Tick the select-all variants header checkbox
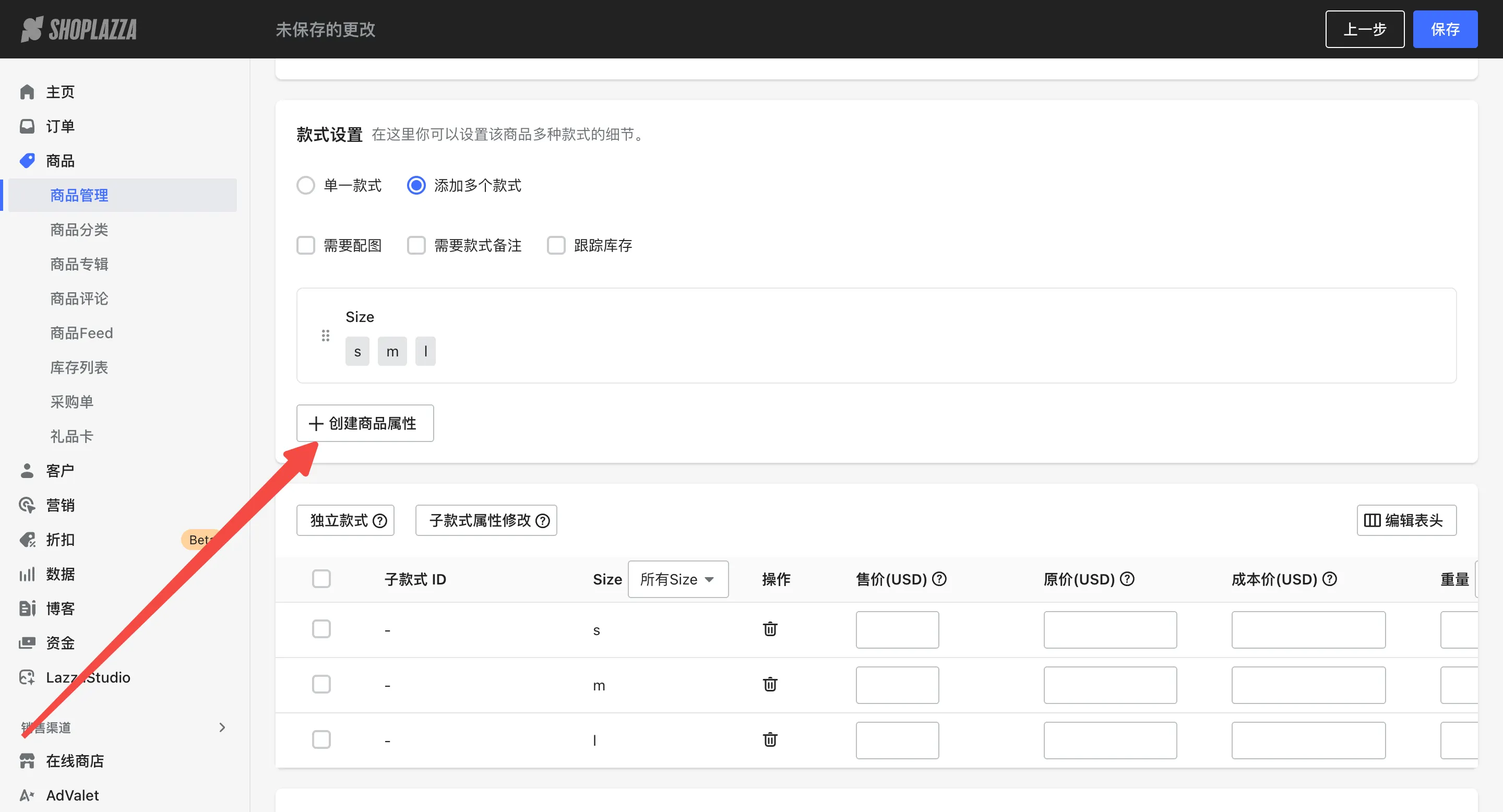Viewport: 1503px width, 812px height. coord(321,579)
